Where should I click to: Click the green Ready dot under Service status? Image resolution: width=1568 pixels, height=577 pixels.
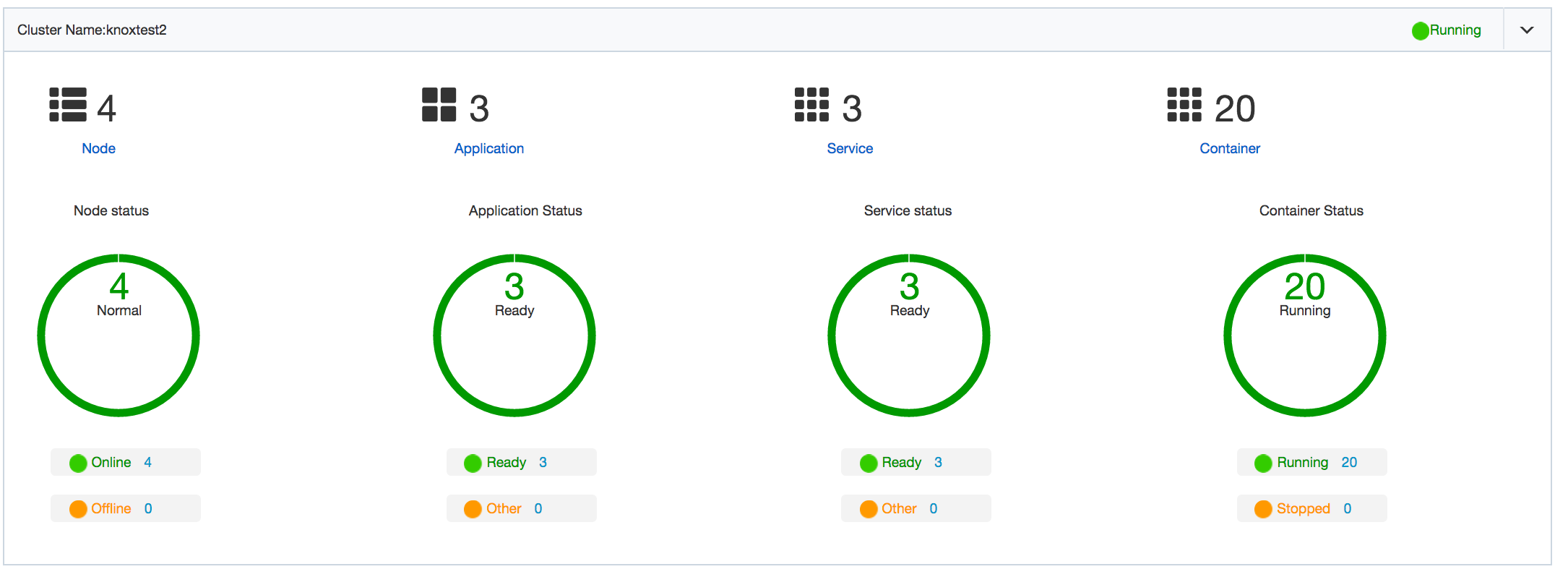(869, 463)
